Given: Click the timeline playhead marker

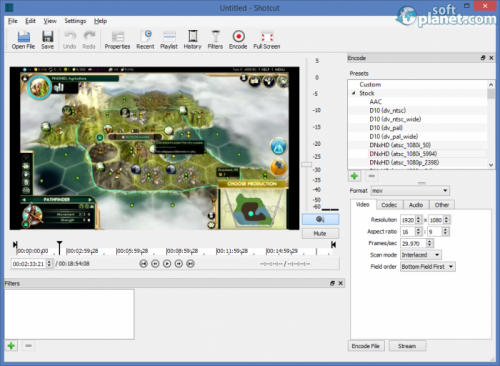Looking at the screenshot, I should click(x=59, y=248).
